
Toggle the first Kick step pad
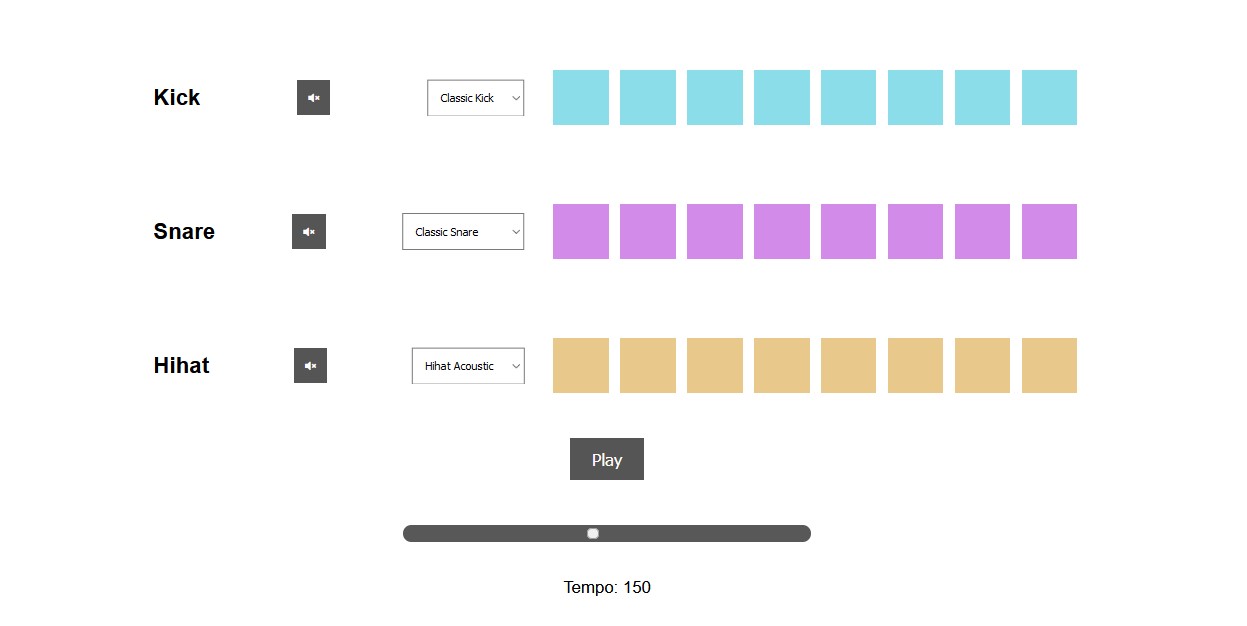[x=581, y=98]
